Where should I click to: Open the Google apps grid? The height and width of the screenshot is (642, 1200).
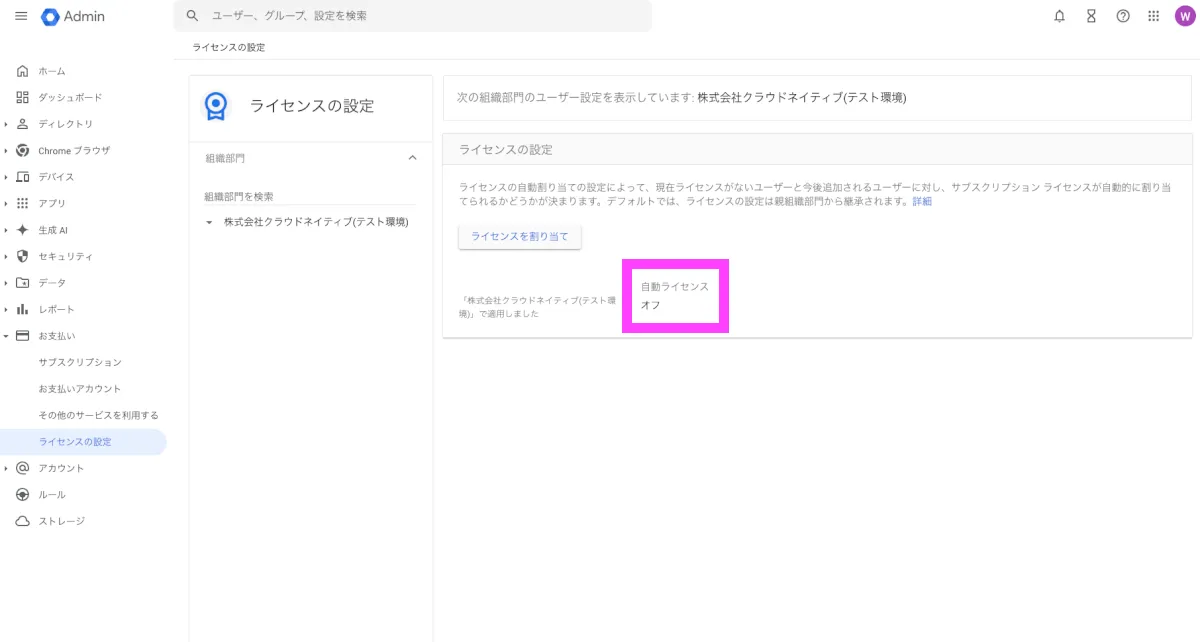[x=1153, y=16]
